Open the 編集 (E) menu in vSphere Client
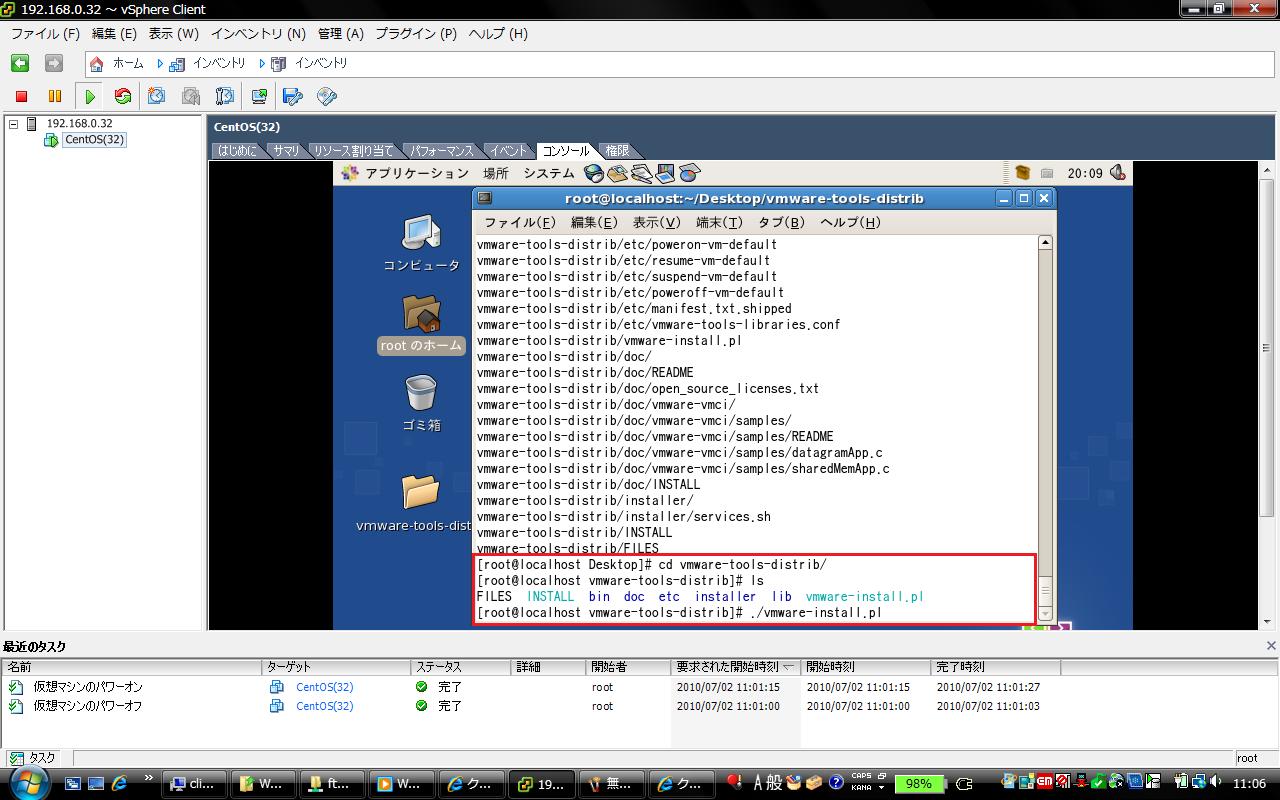 pos(114,34)
